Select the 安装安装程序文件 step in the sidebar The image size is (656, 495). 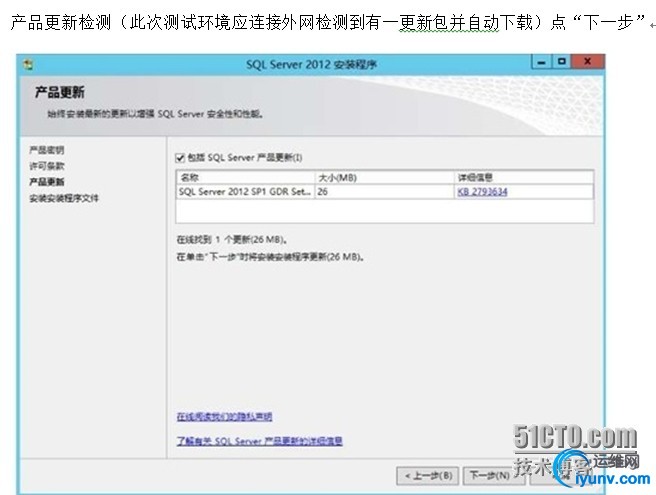coord(64,198)
